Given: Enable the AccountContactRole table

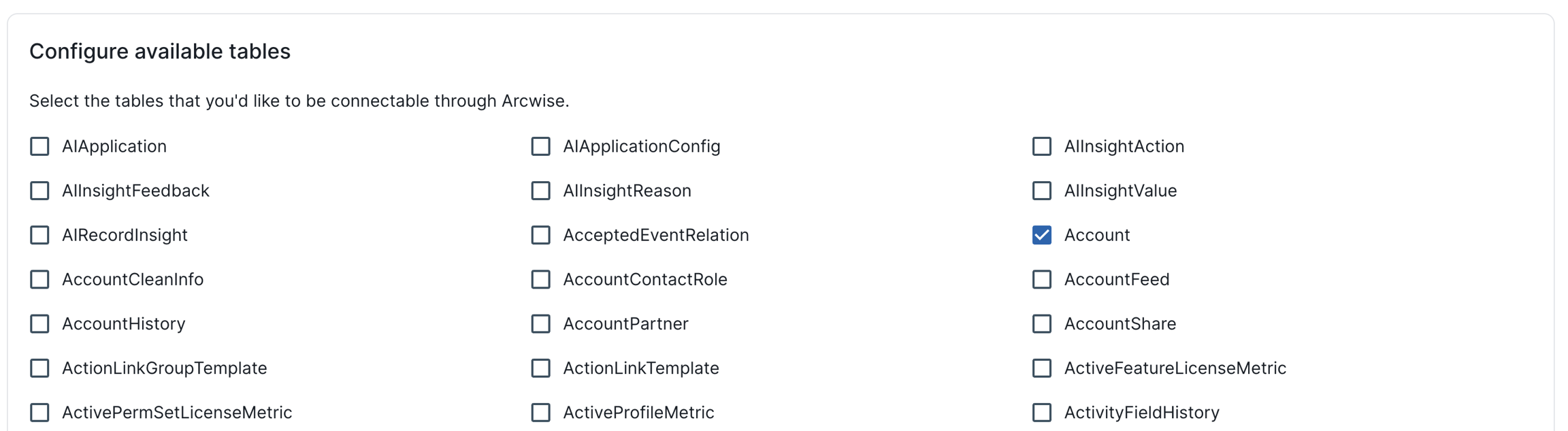Looking at the screenshot, I should point(540,279).
